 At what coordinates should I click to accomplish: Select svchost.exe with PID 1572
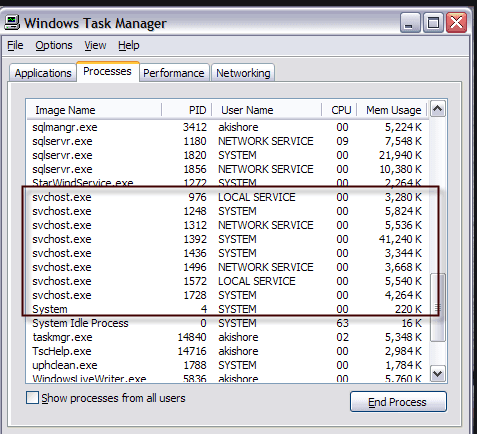pyautogui.click(x=227, y=281)
